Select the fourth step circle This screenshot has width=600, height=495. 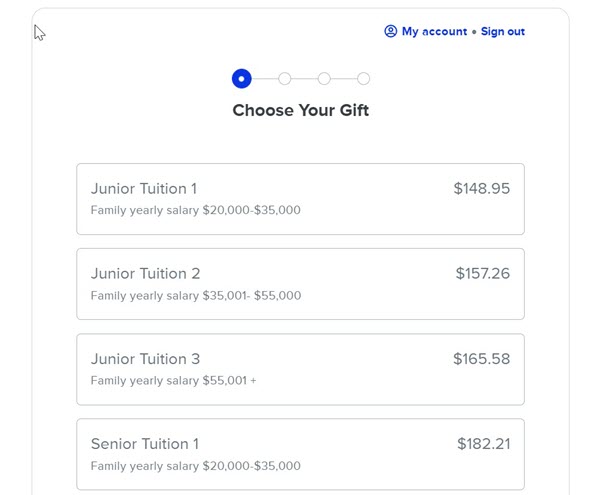coord(363,78)
